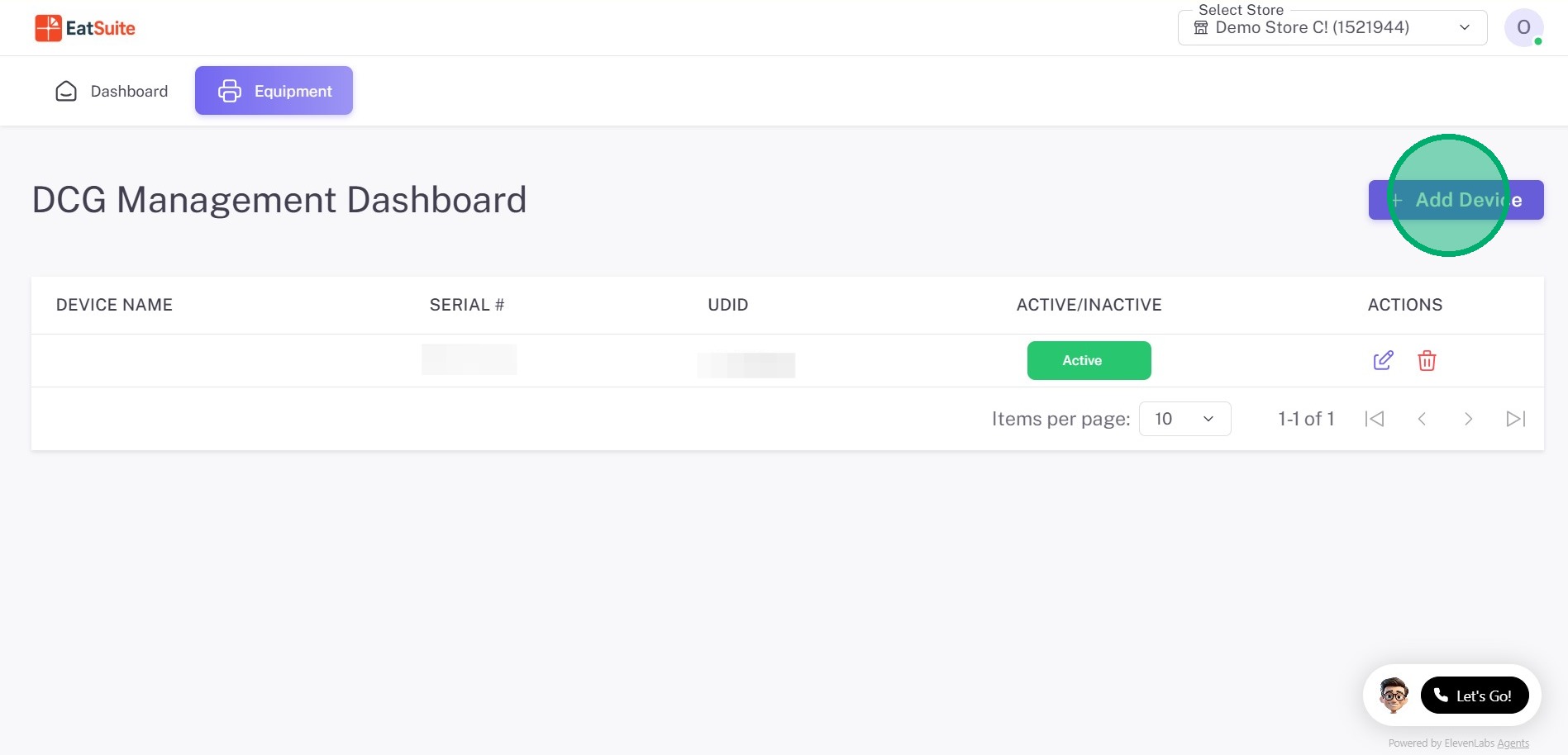Jump to the last page of results
The image size is (1568, 755).
pos(1515,419)
